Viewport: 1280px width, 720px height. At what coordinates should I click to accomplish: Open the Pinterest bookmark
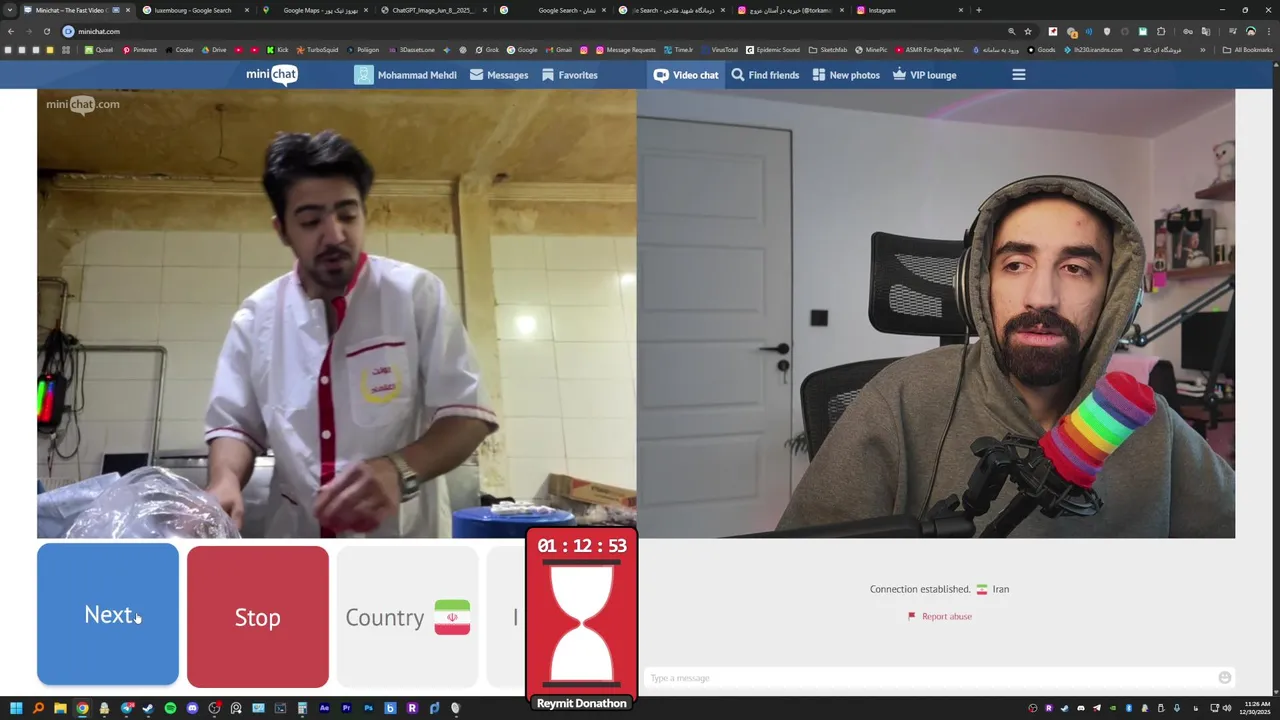pos(140,50)
